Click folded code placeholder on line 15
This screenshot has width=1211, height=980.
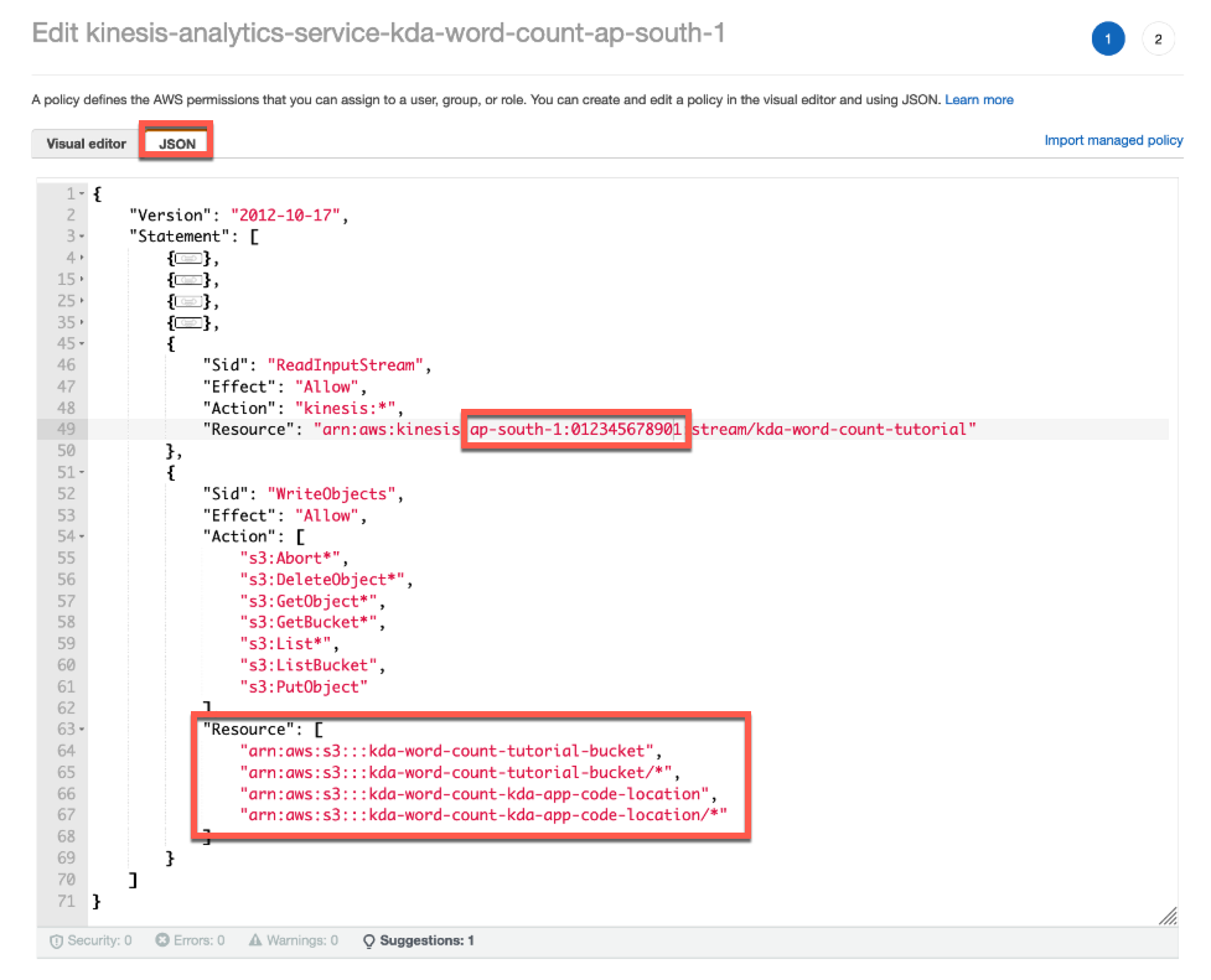188,280
